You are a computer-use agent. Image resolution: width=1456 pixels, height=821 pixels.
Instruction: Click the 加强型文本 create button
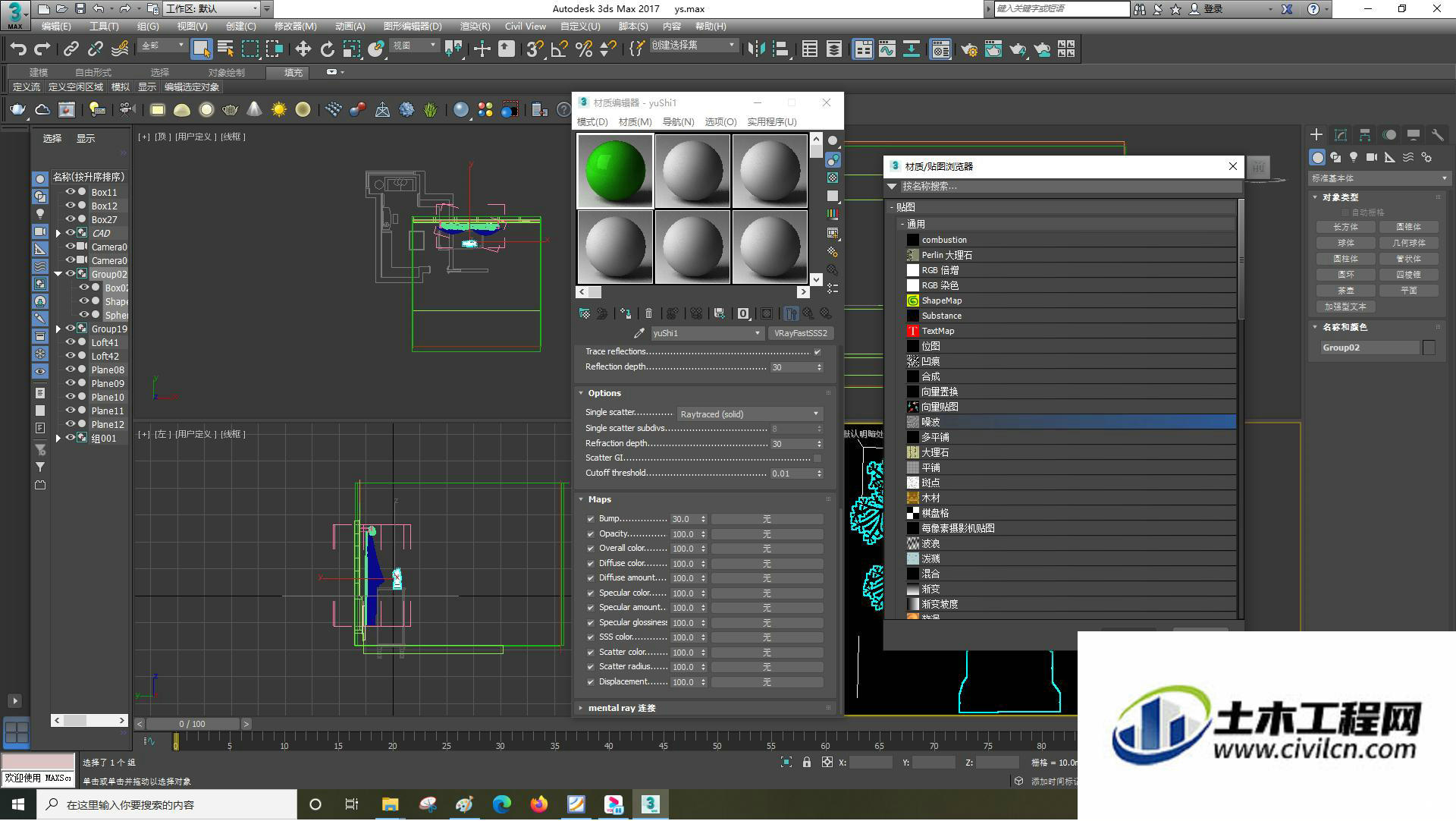pos(1345,307)
